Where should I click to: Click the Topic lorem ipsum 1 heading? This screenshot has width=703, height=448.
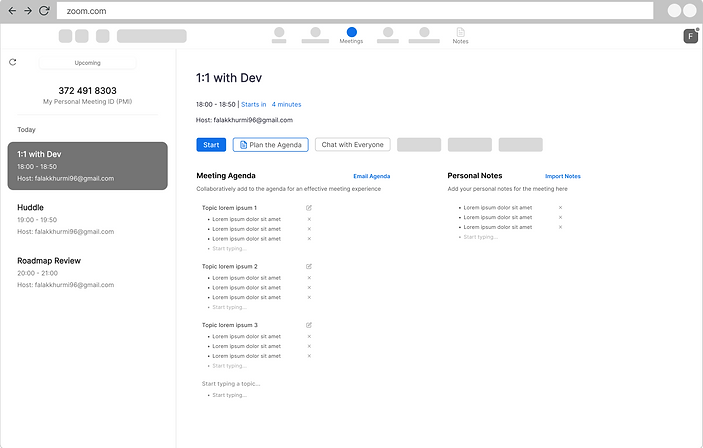(x=229, y=208)
